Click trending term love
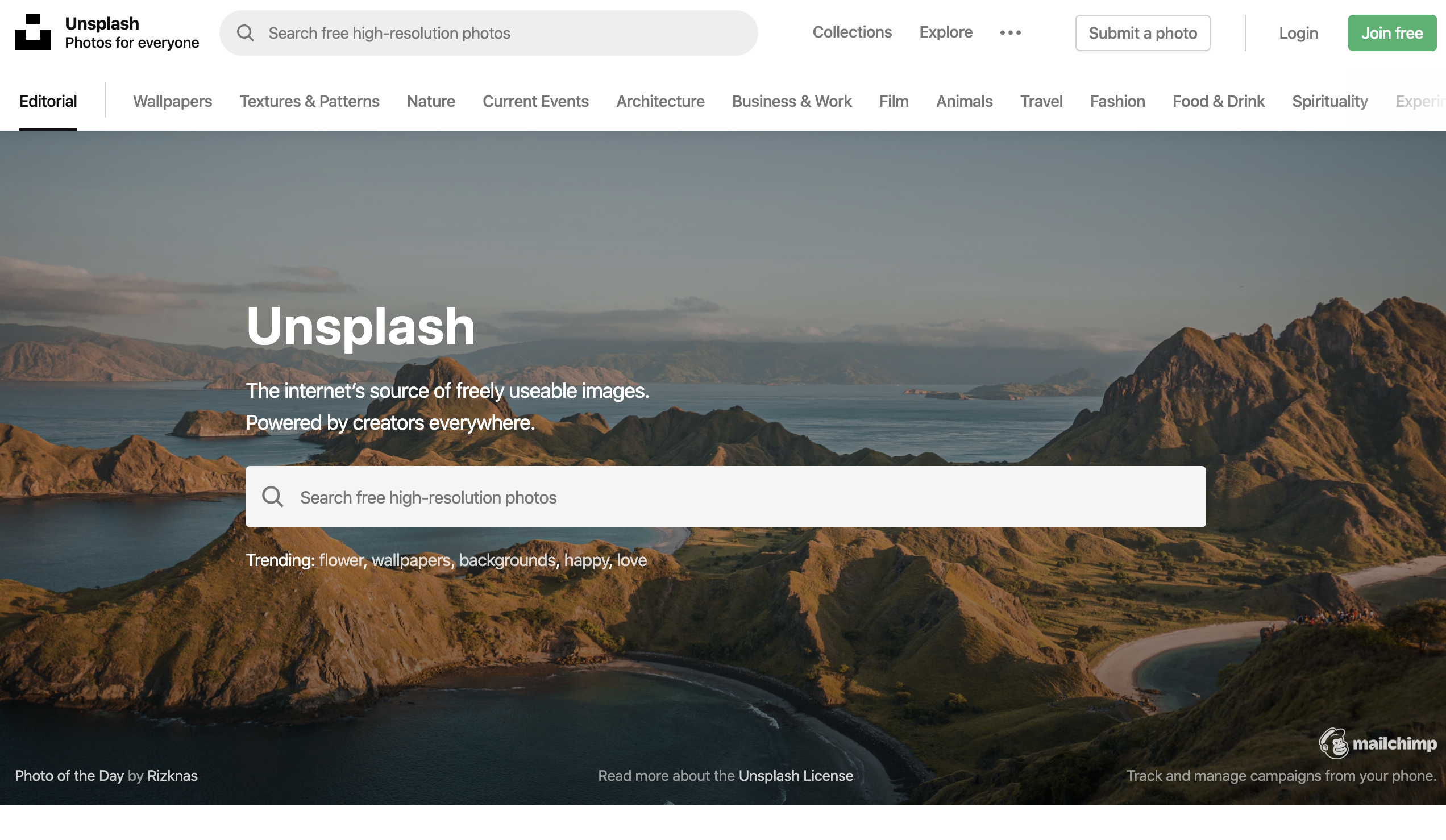The image size is (1446, 840). pos(631,560)
